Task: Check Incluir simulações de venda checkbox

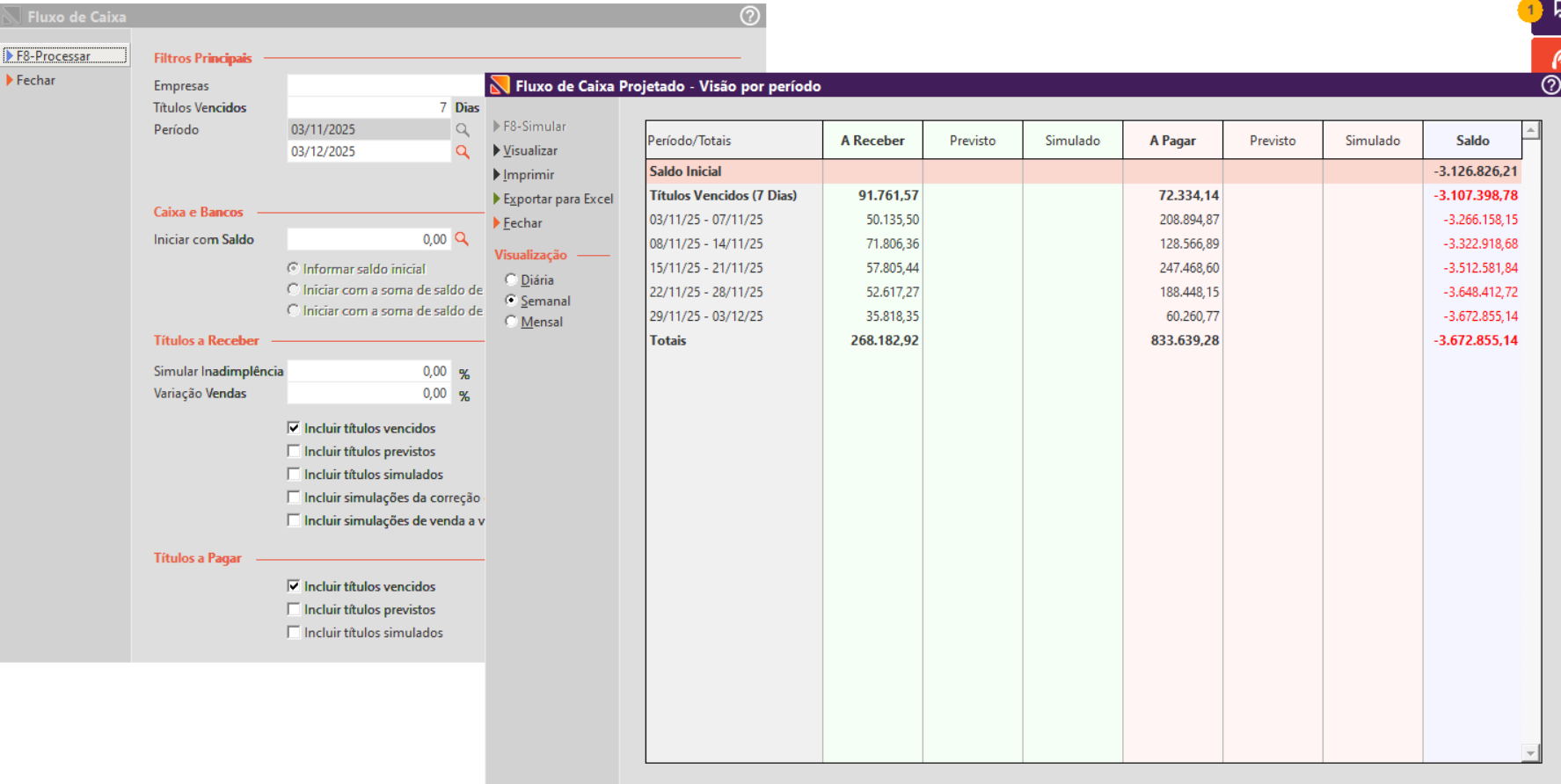Action: click(x=294, y=520)
